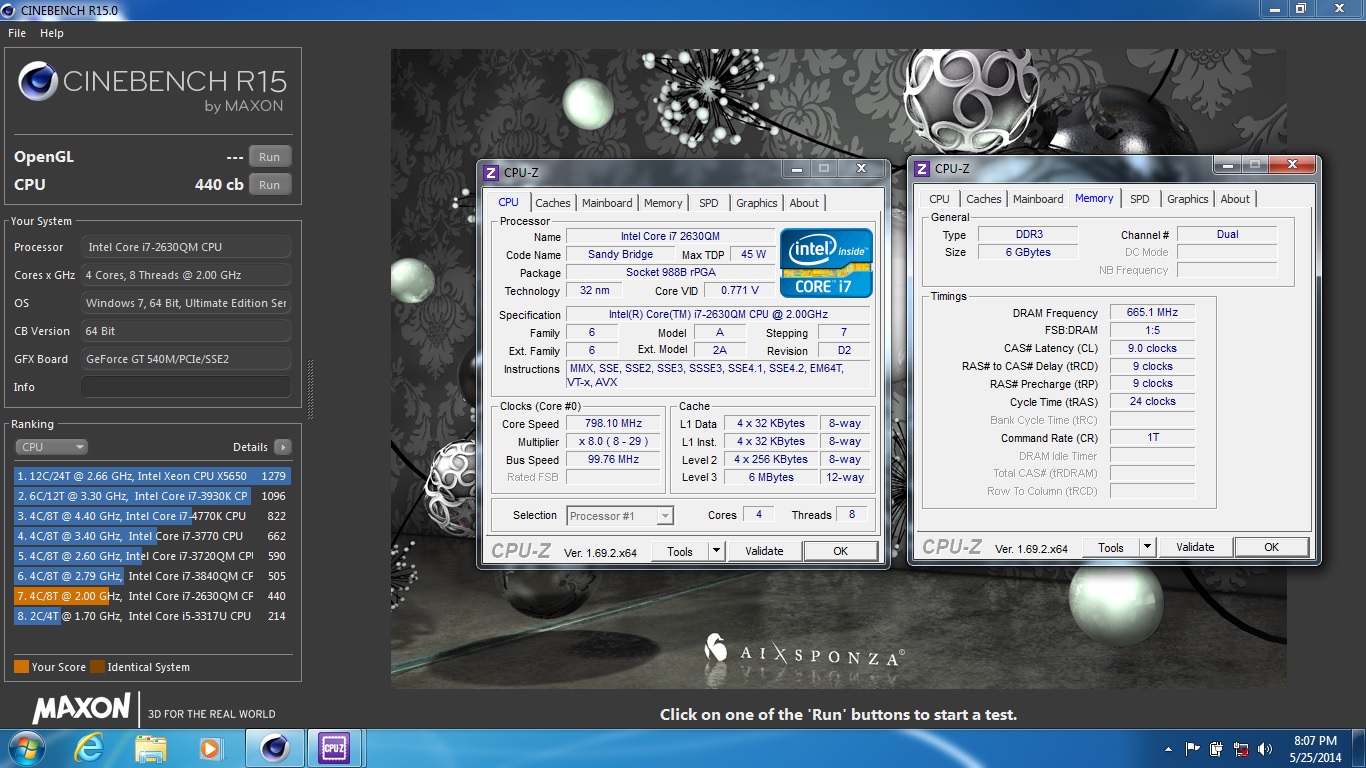Expand ranking Details arrow button
This screenshot has width=1366, height=768.
tap(283, 447)
